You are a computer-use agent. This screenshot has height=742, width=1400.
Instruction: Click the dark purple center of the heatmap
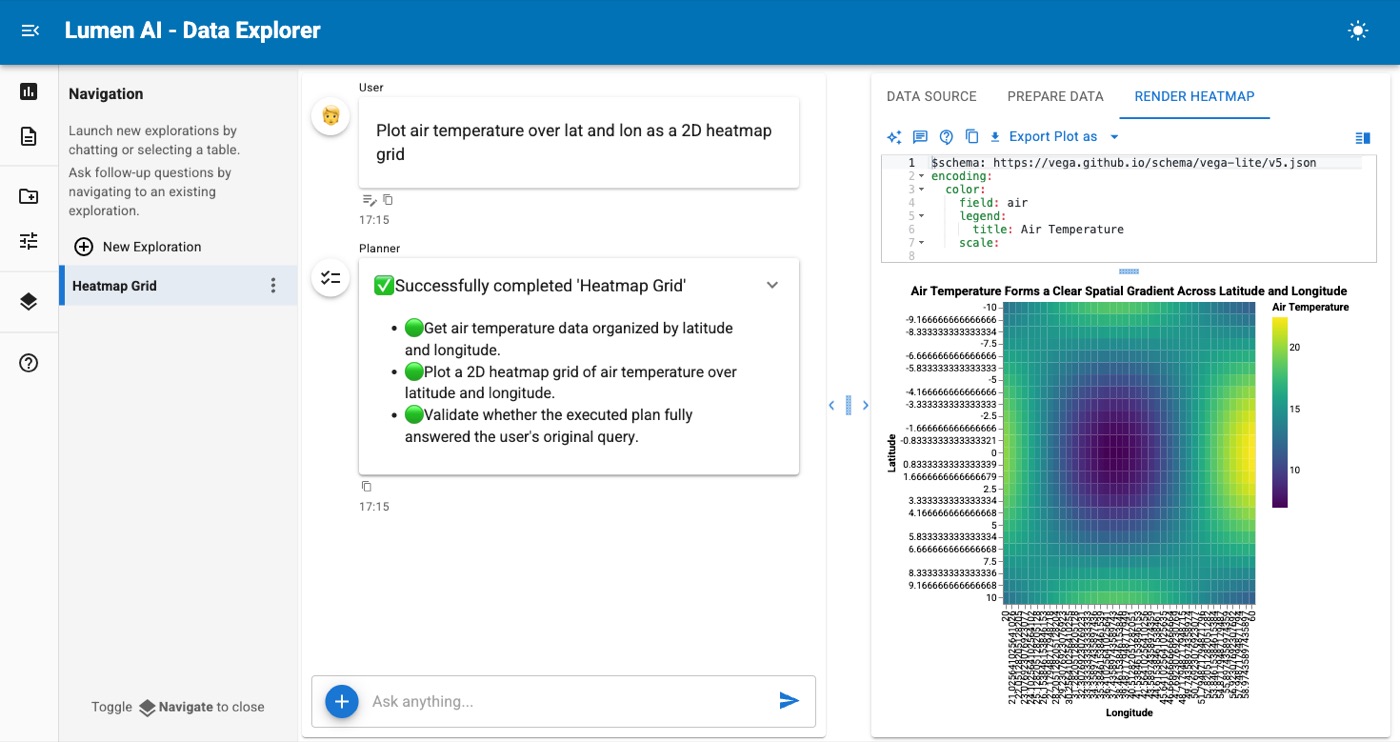click(x=1118, y=452)
